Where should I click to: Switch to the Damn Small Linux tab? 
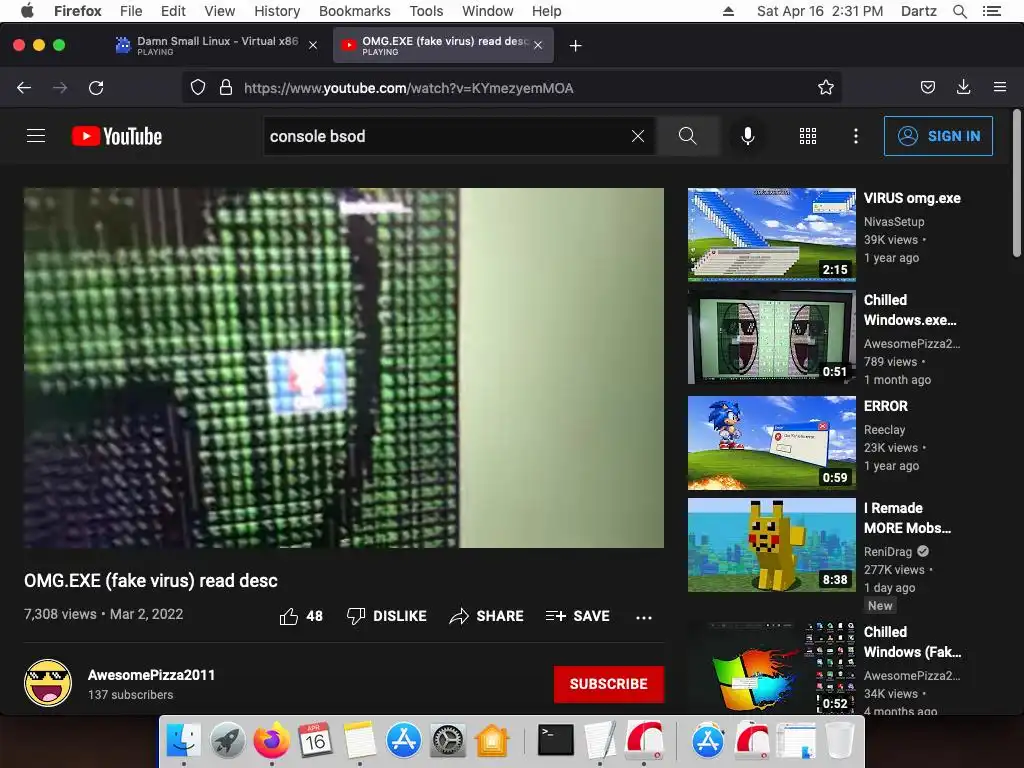217,45
